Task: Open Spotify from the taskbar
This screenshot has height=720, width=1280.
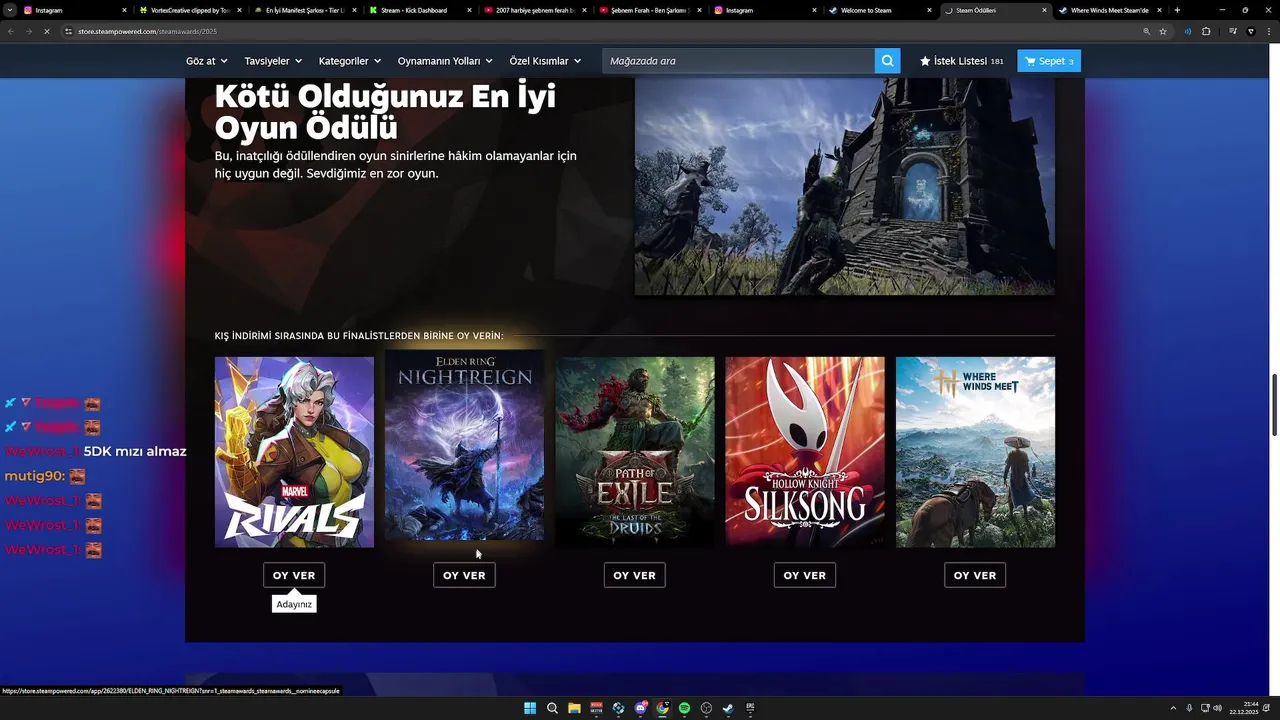Action: pyautogui.click(x=684, y=708)
